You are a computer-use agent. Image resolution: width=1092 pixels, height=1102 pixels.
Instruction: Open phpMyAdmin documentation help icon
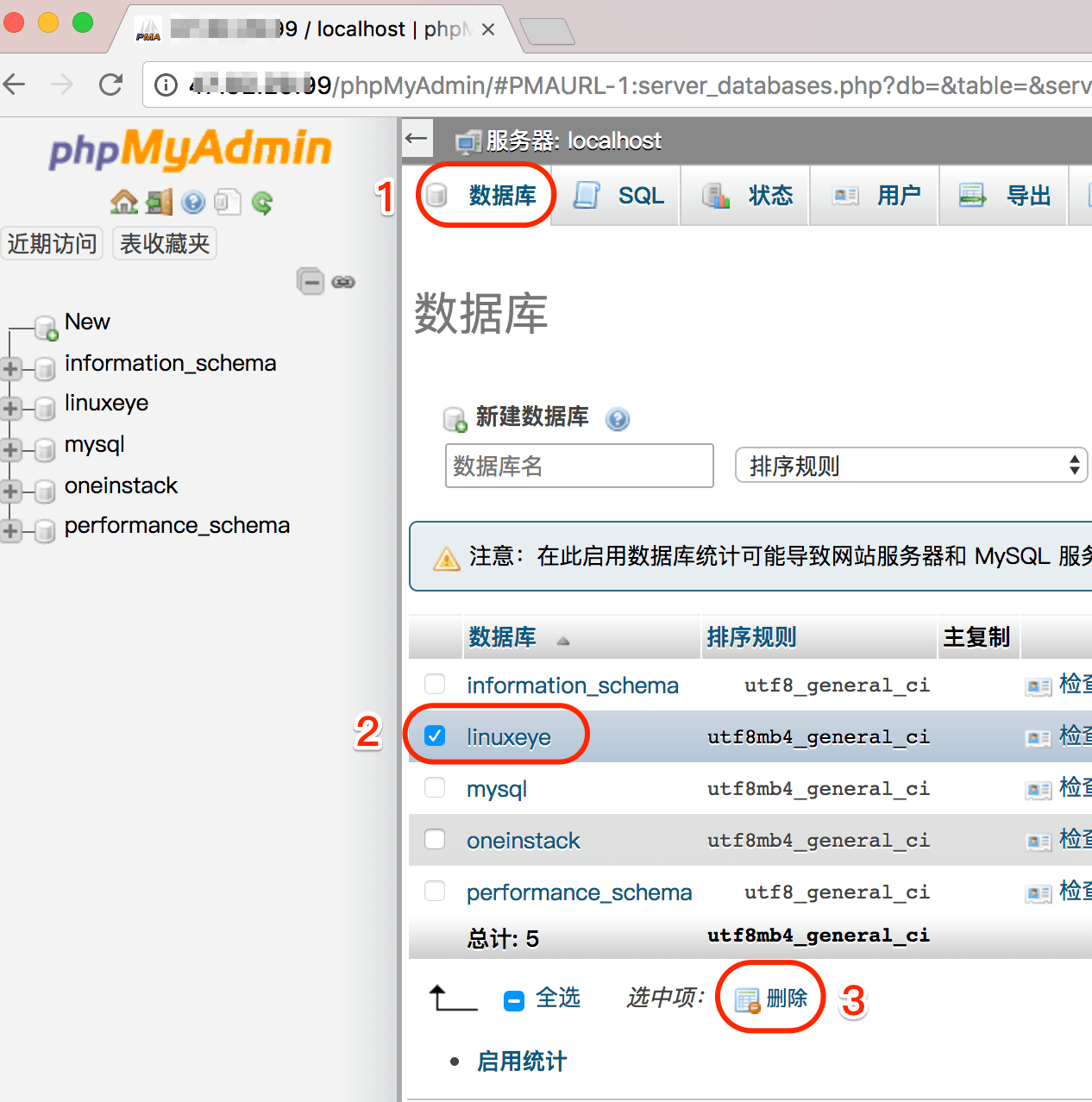tap(193, 203)
